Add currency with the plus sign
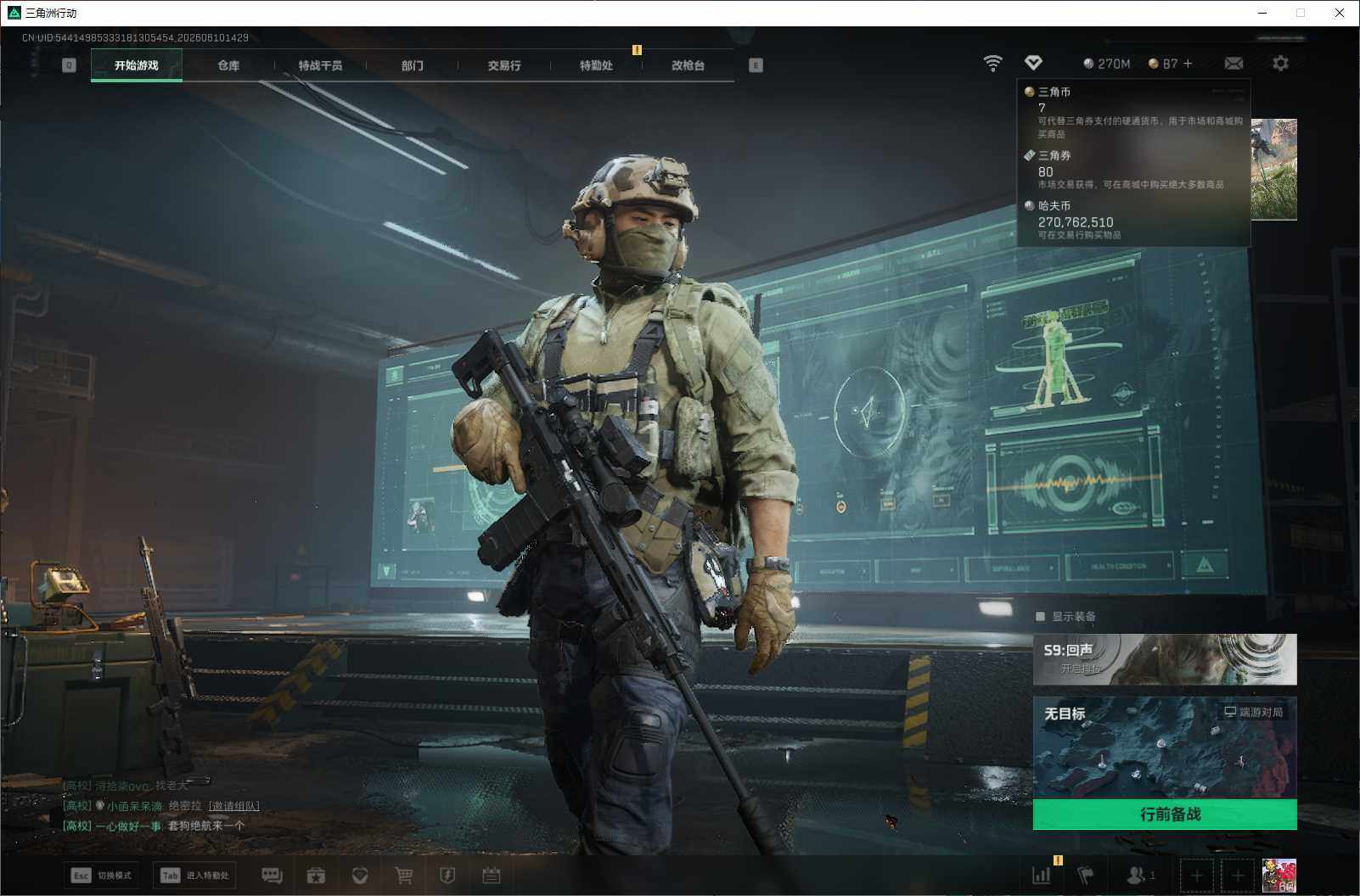The image size is (1360, 896). [1188, 64]
